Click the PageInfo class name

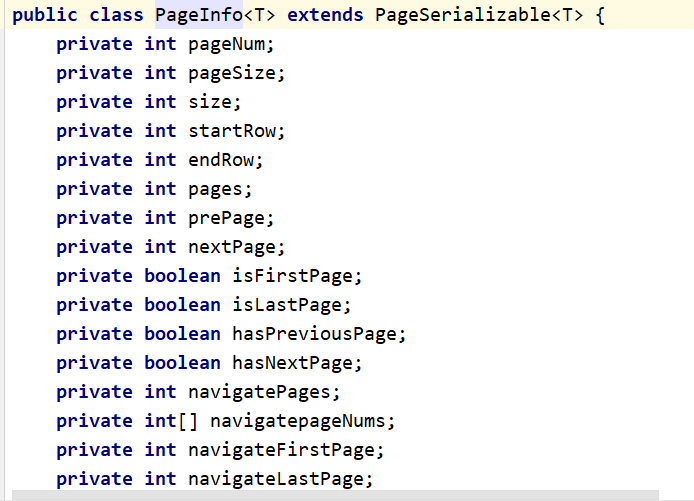click(198, 15)
